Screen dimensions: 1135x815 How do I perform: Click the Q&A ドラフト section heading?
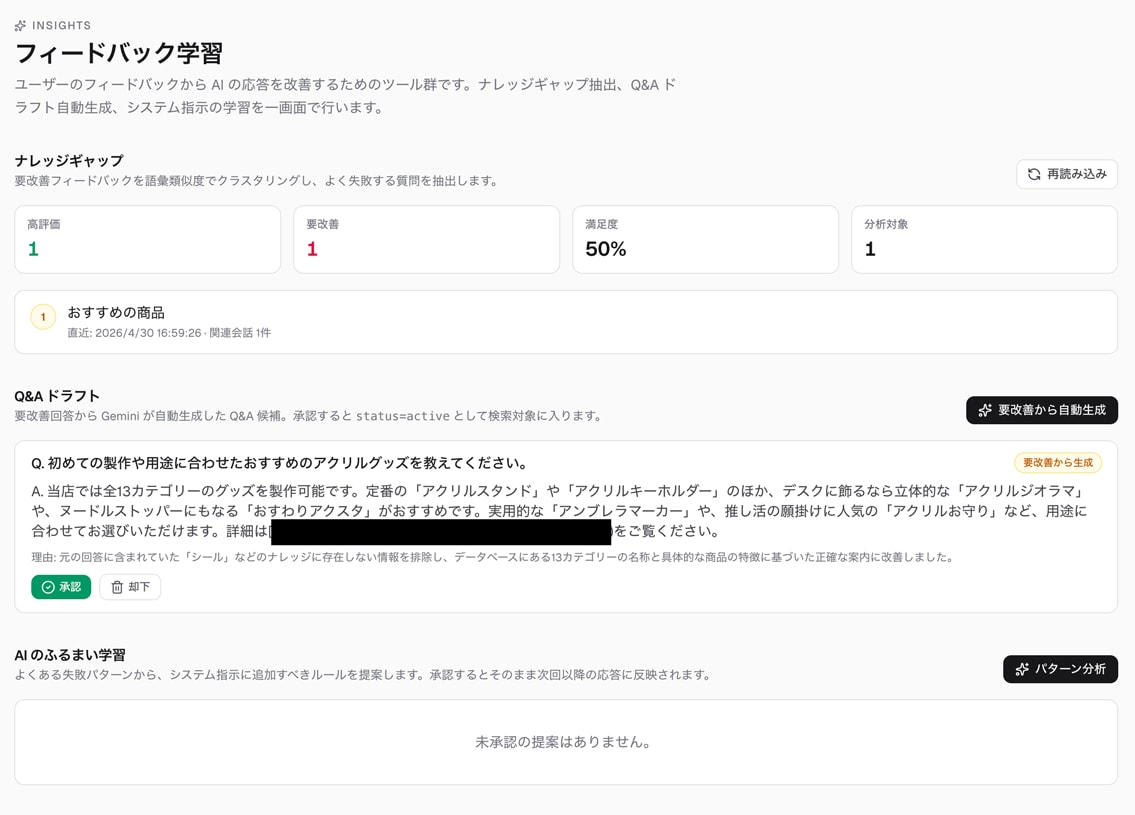(57, 396)
